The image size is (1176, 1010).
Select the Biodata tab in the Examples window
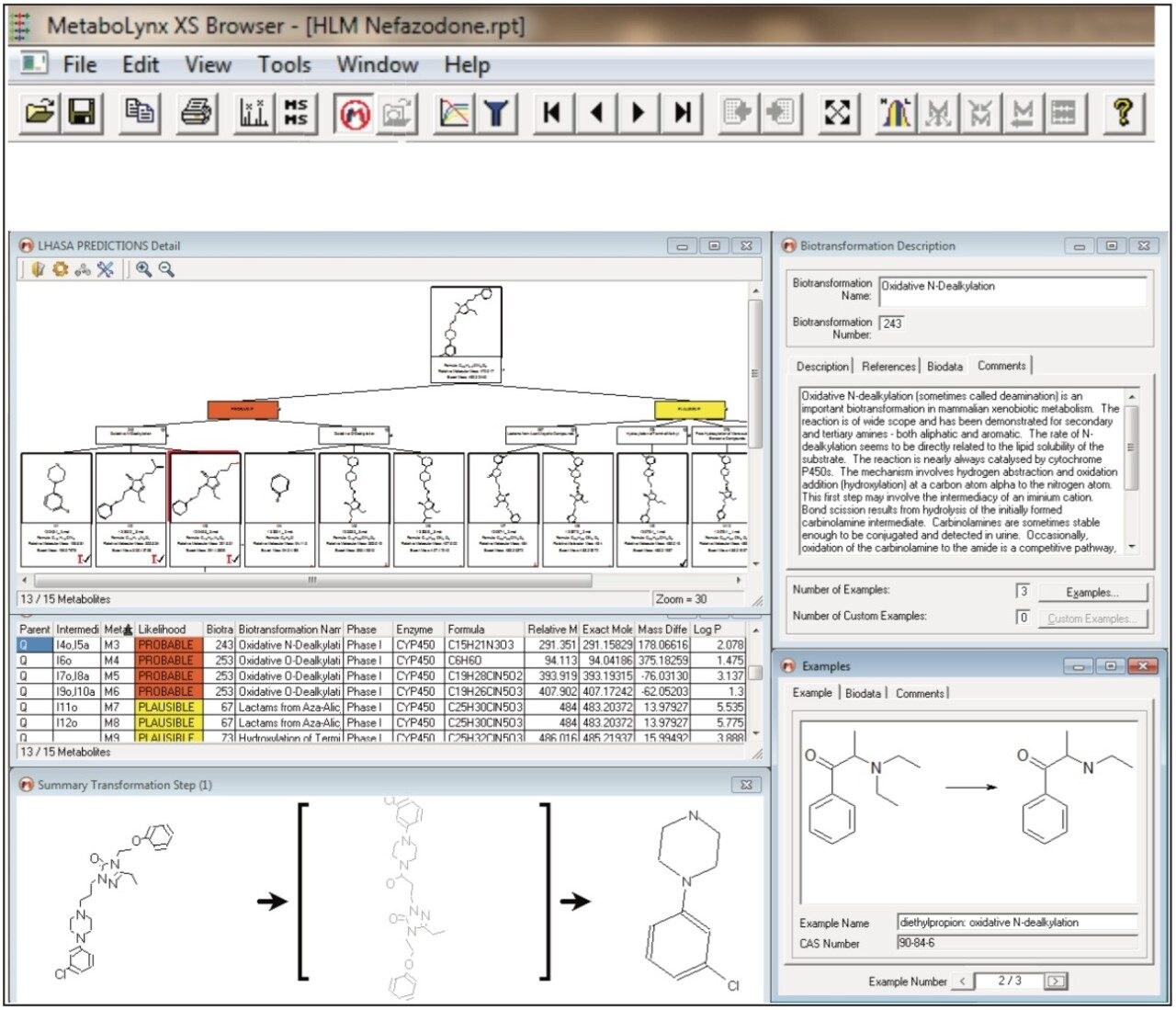click(x=863, y=694)
